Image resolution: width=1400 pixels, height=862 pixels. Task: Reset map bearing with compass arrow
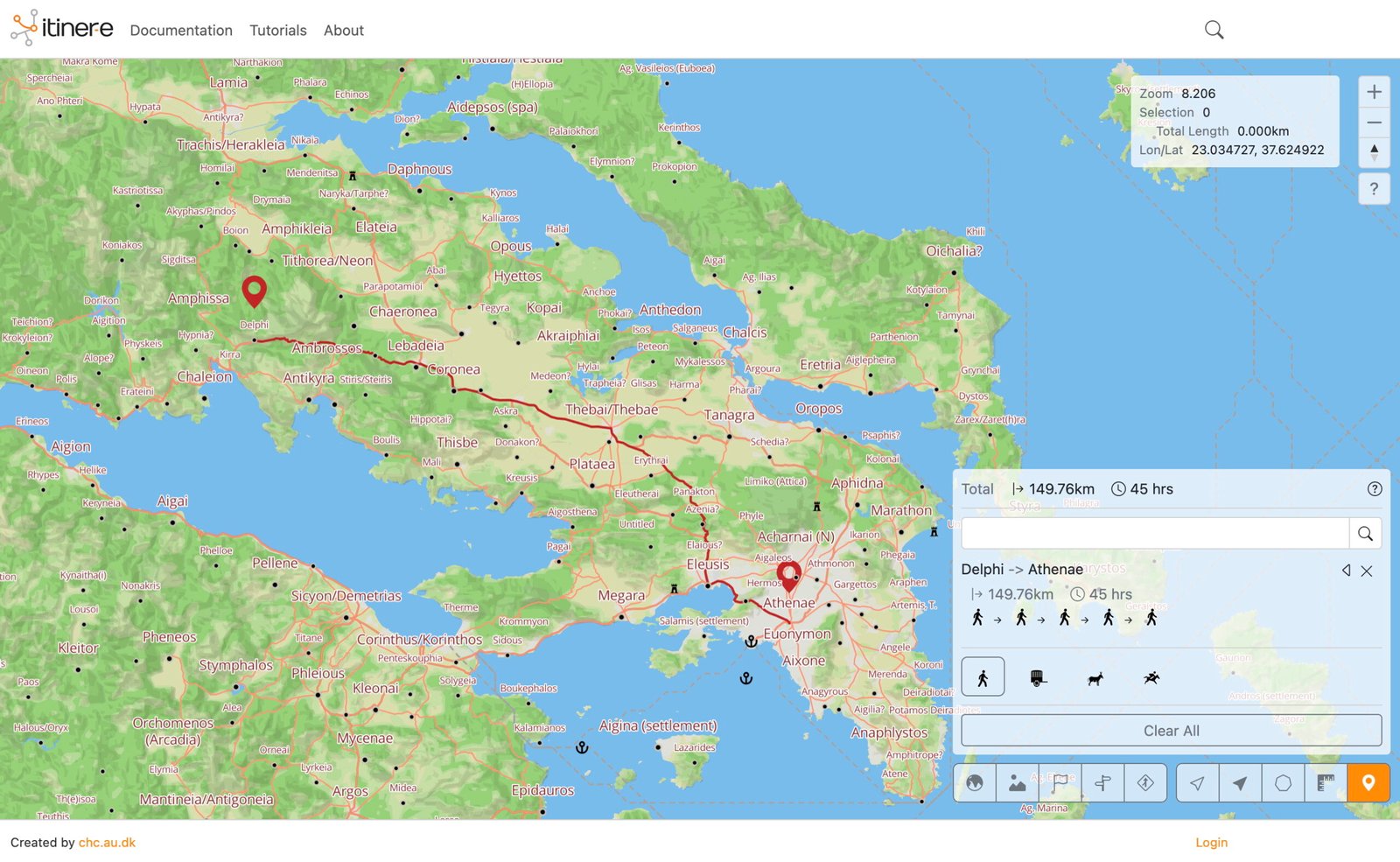[x=1374, y=152]
